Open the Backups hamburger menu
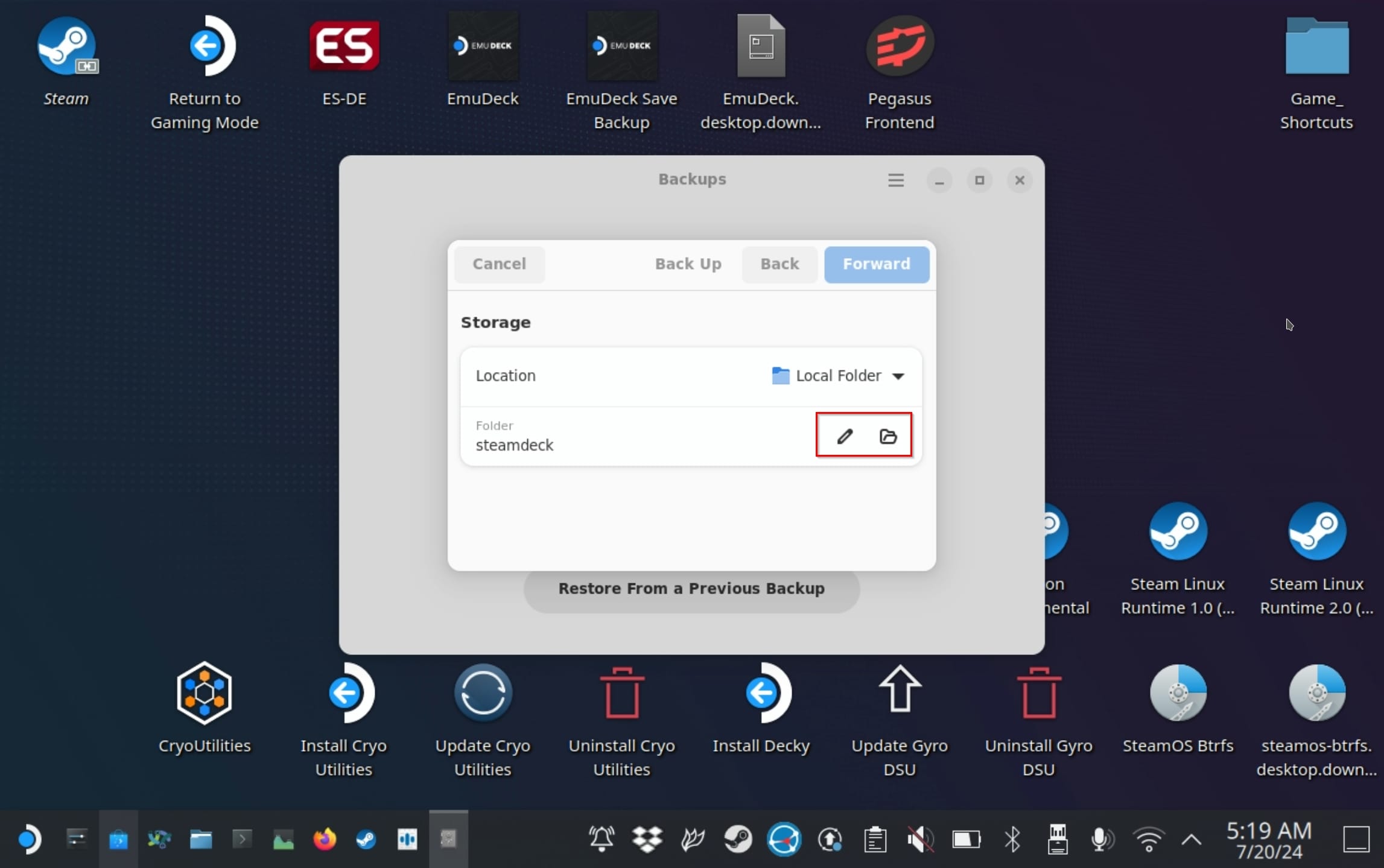 pyautogui.click(x=895, y=180)
